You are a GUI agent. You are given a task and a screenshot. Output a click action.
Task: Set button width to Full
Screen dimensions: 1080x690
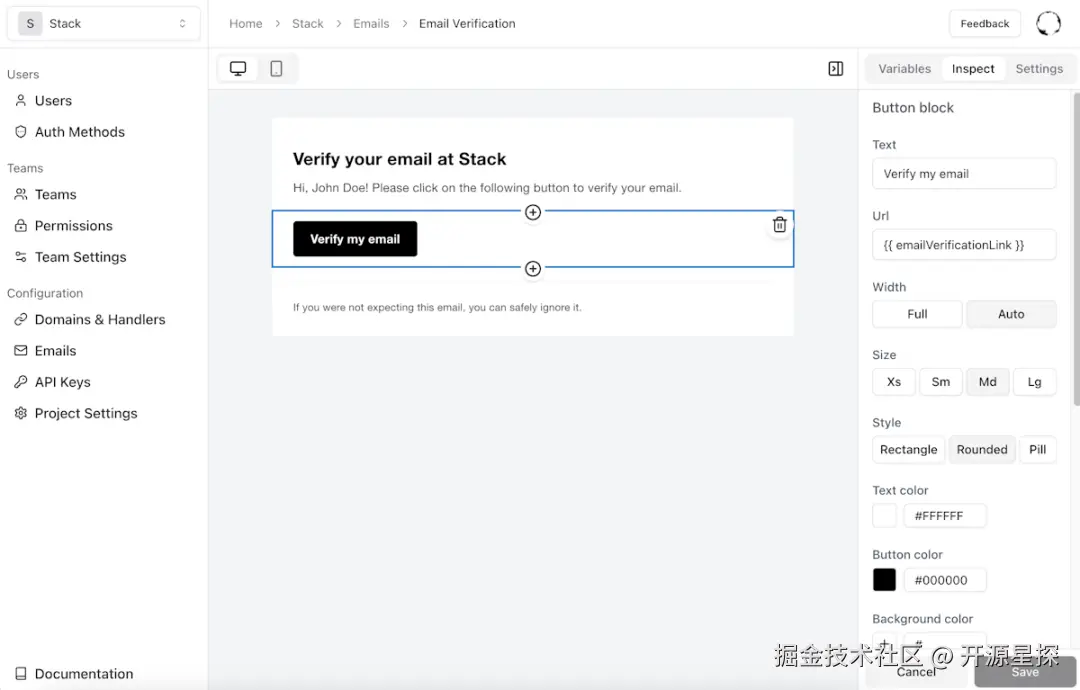point(917,314)
